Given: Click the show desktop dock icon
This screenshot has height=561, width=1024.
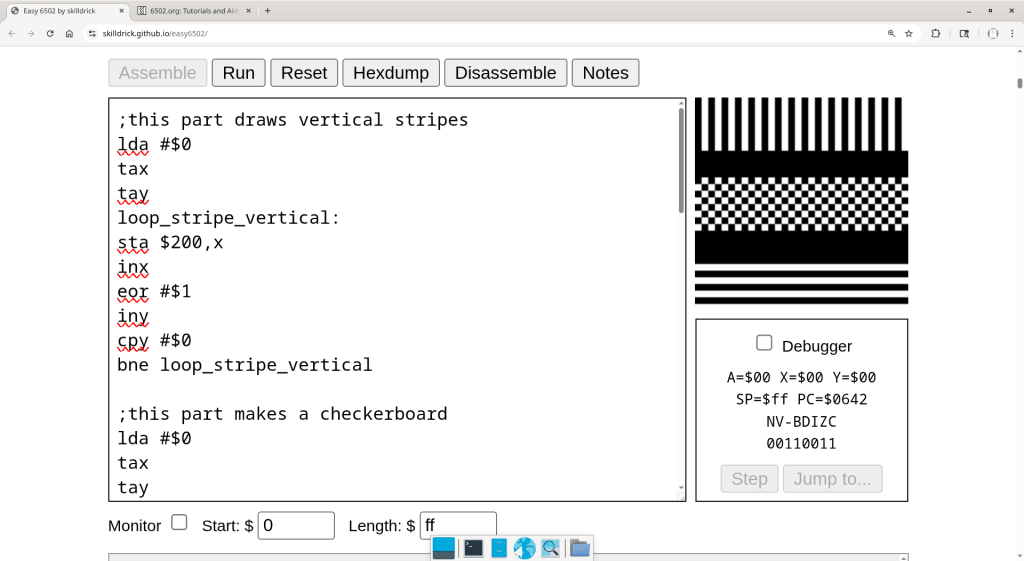Looking at the screenshot, I should click(x=444, y=548).
